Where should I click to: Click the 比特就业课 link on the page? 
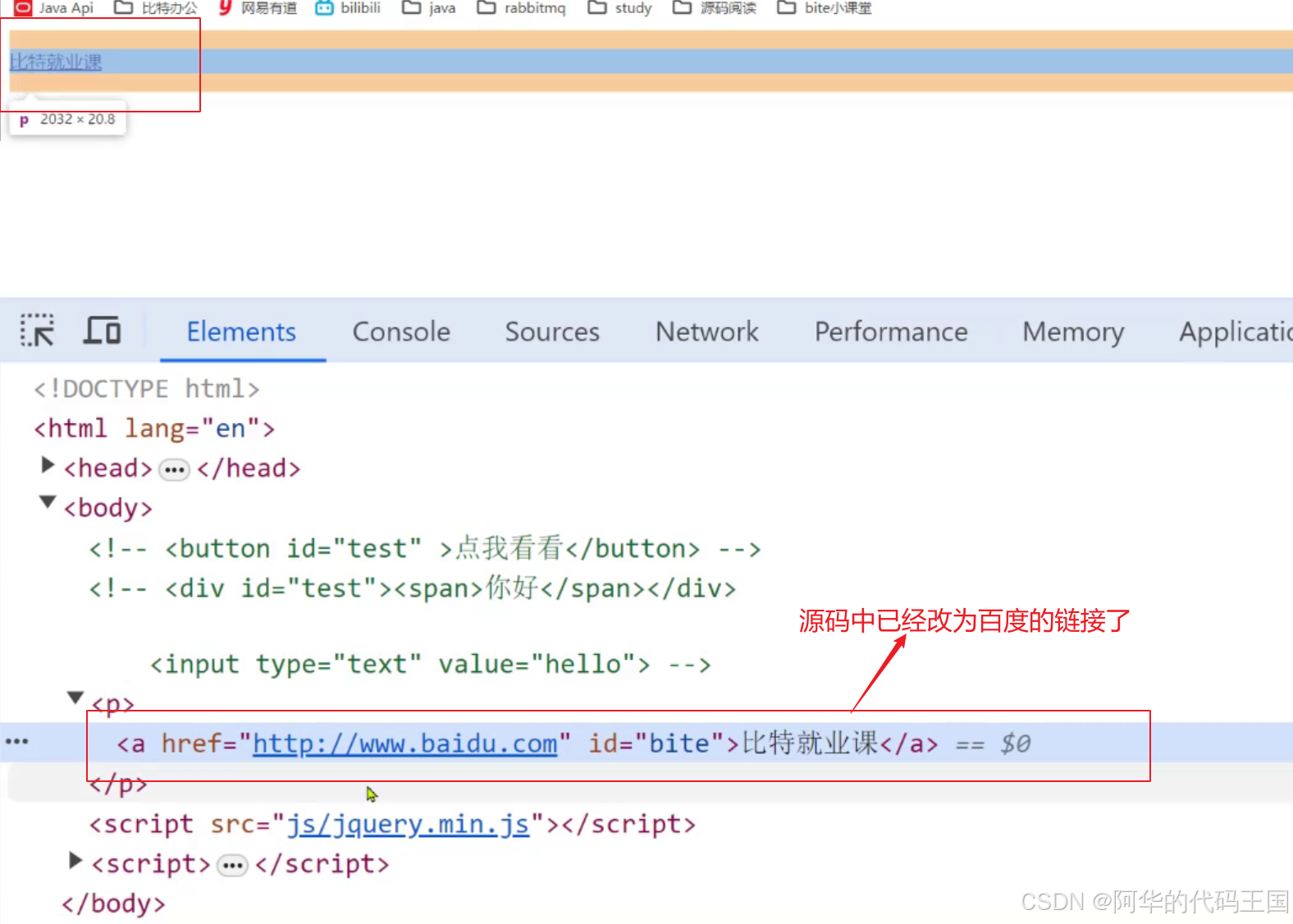[56, 62]
